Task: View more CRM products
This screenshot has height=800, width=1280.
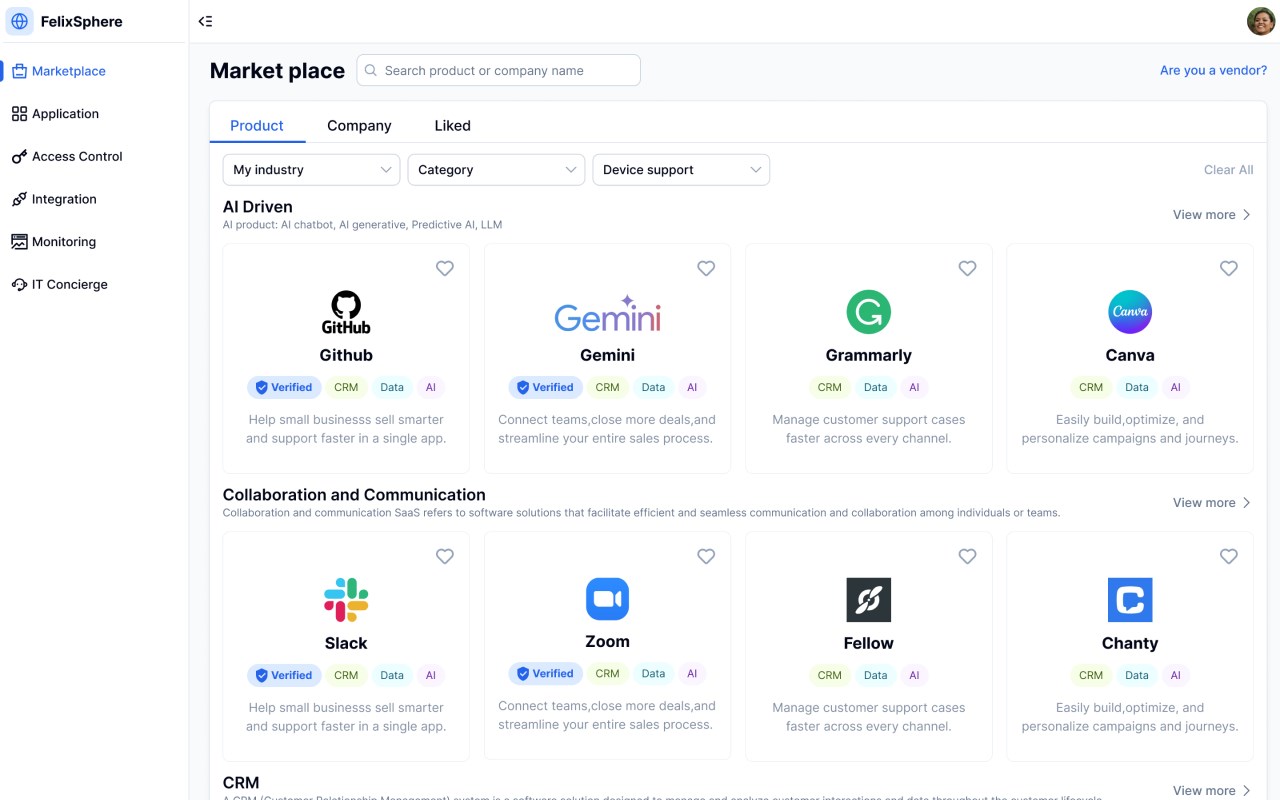Action: [x=1212, y=791]
